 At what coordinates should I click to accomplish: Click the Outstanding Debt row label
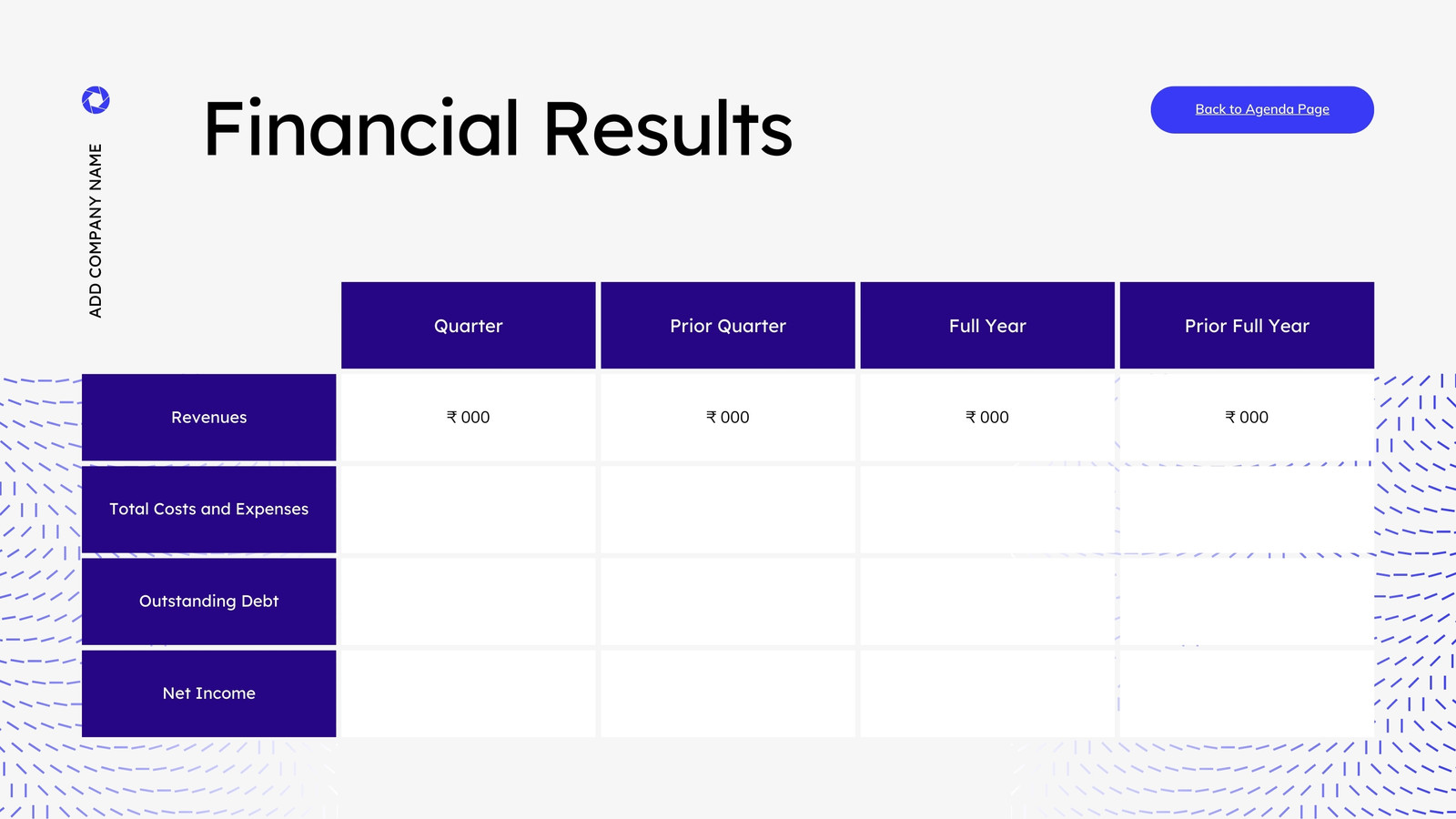pos(209,602)
